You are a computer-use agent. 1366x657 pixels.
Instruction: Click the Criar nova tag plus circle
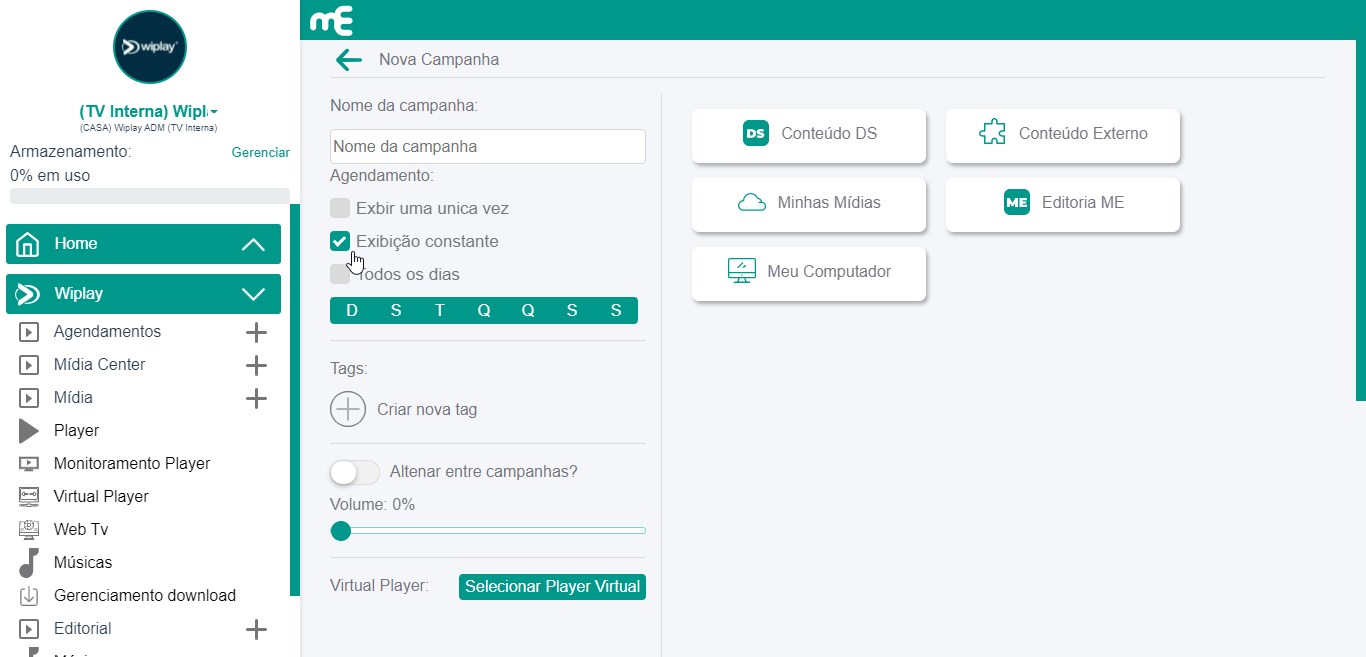(348, 409)
